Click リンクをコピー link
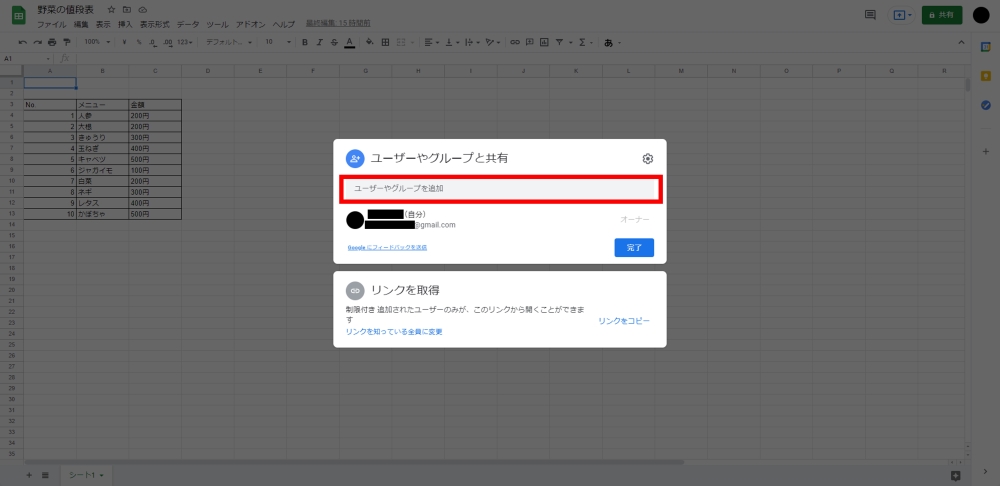Image resolution: width=1000 pixels, height=486 pixels. click(x=624, y=321)
